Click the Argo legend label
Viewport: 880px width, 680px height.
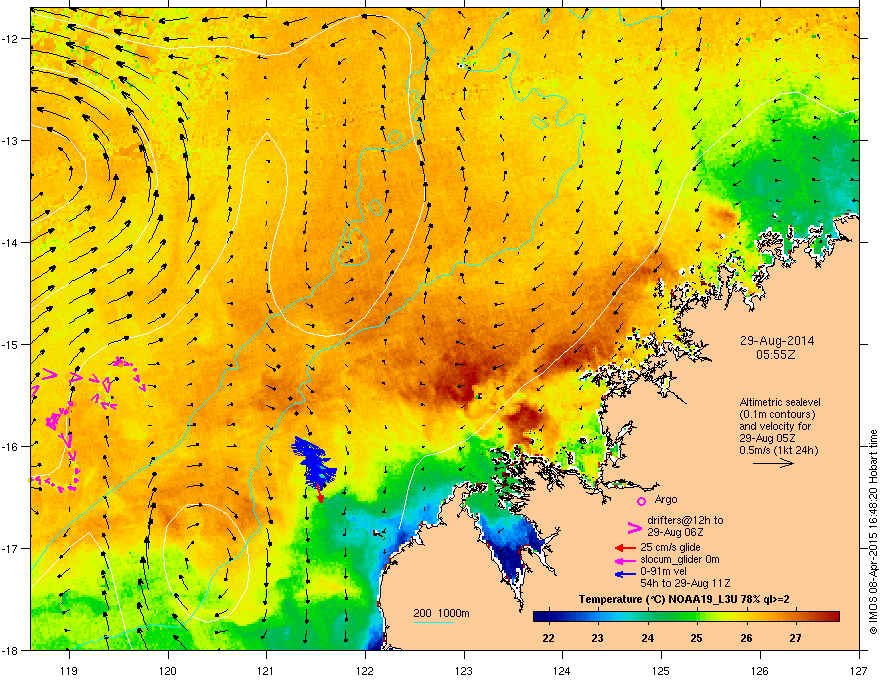[x=666, y=499]
